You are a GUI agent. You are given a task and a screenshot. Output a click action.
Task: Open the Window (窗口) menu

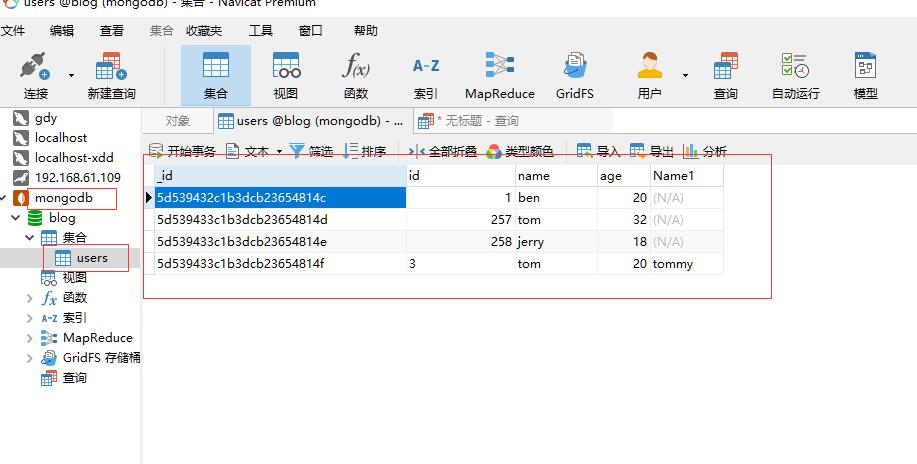(x=311, y=30)
